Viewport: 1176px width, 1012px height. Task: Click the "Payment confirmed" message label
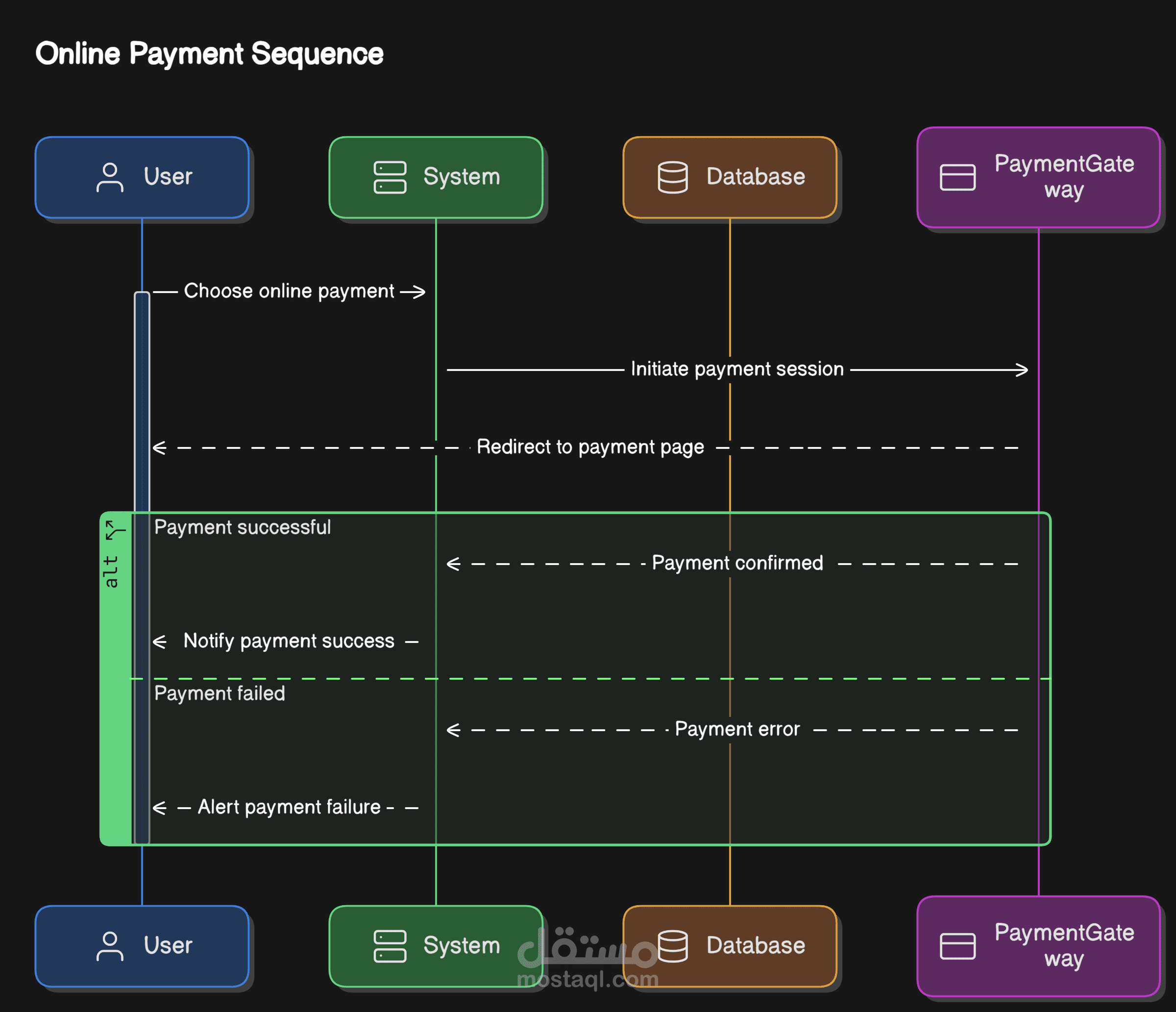737,563
